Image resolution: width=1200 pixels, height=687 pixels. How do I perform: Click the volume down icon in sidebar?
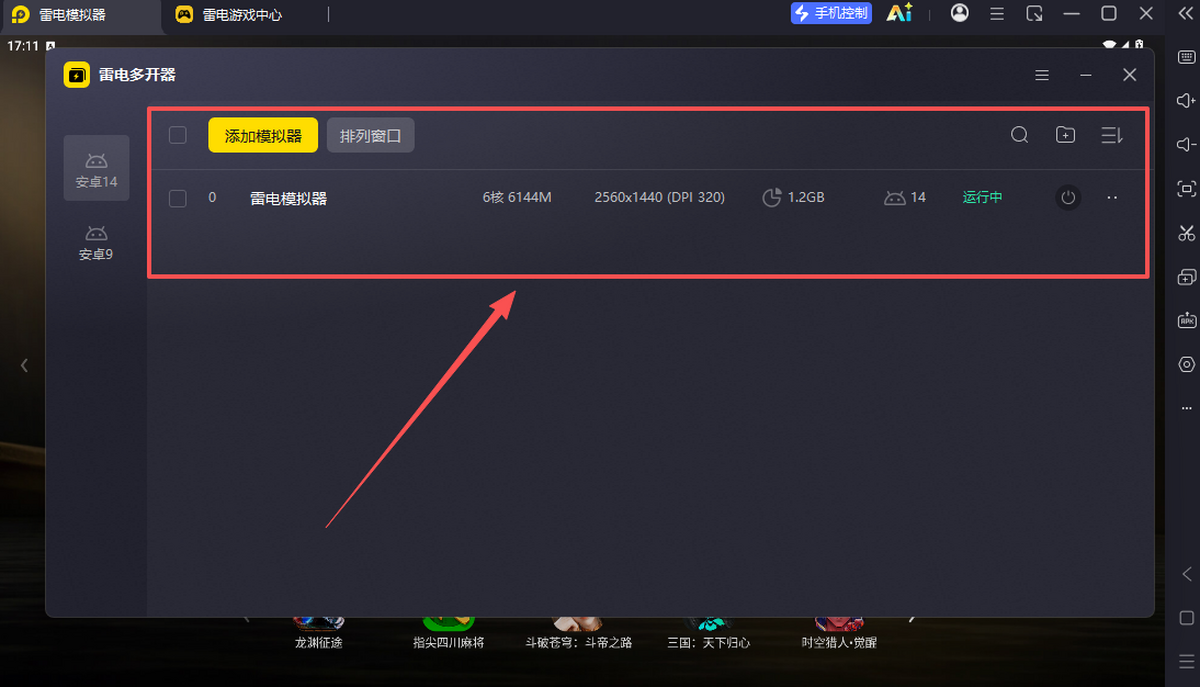1187,145
